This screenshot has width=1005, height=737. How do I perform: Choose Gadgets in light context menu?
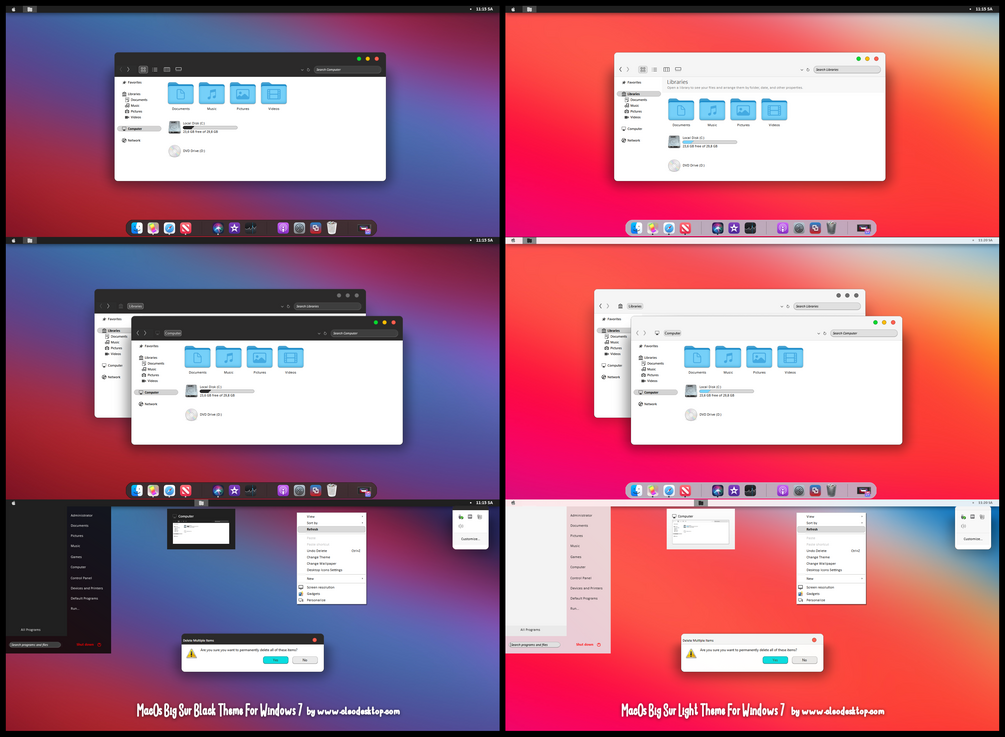tap(831, 593)
